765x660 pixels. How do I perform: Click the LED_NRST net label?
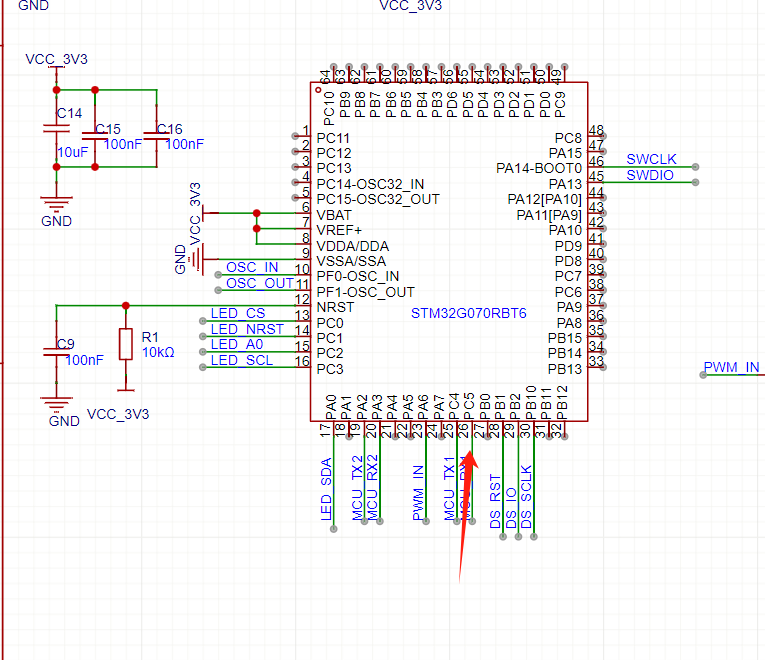coord(247,329)
